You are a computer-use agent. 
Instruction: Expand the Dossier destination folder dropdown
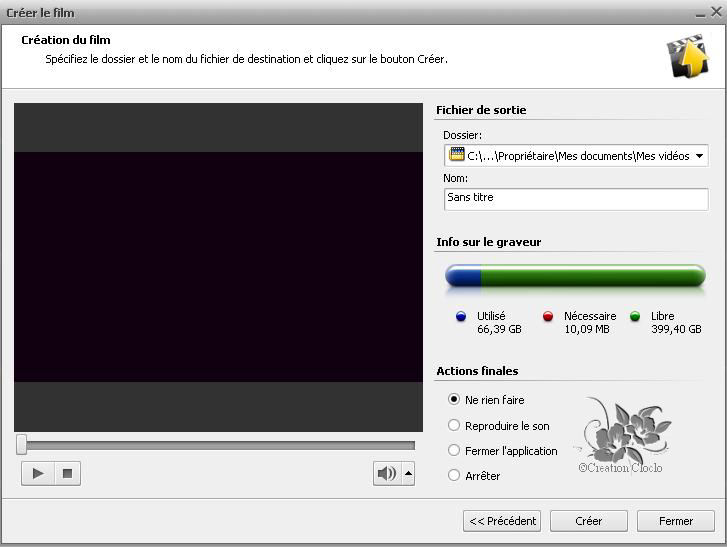699,156
